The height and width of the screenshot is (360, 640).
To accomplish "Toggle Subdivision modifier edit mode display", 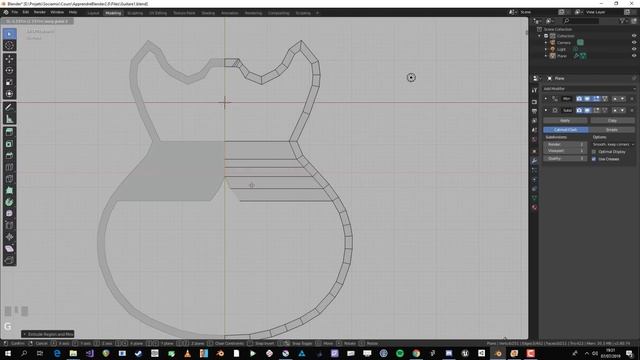I will pyautogui.click(x=596, y=110).
